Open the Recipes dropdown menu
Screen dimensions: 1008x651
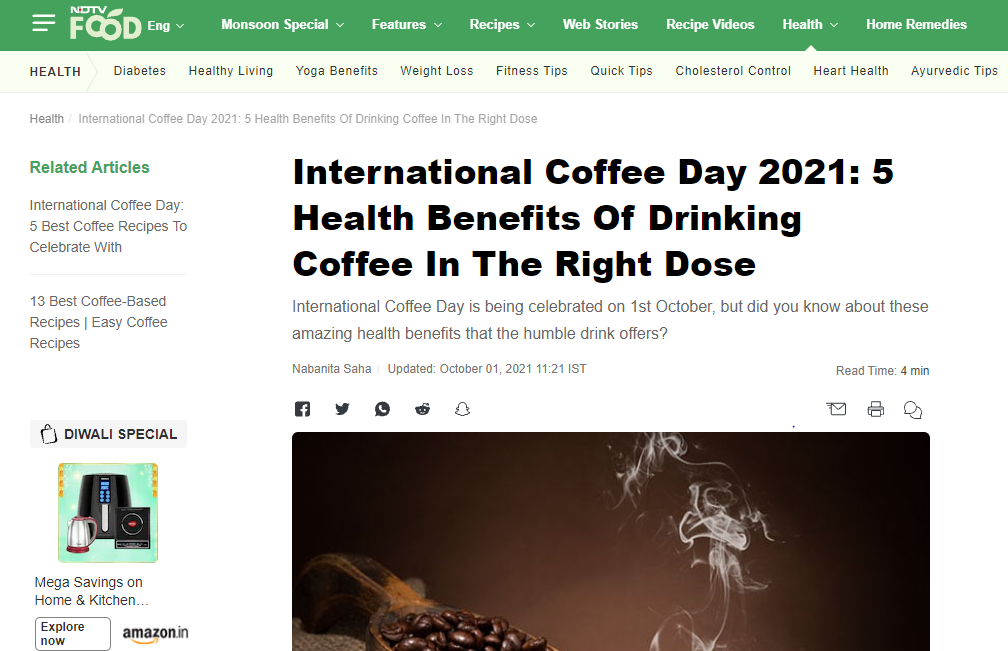coord(502,25)
